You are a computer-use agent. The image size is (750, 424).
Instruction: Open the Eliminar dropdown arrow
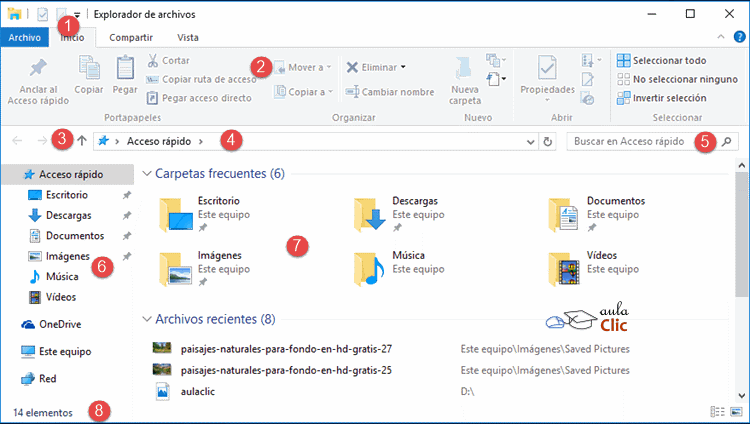tap(403, 67)
